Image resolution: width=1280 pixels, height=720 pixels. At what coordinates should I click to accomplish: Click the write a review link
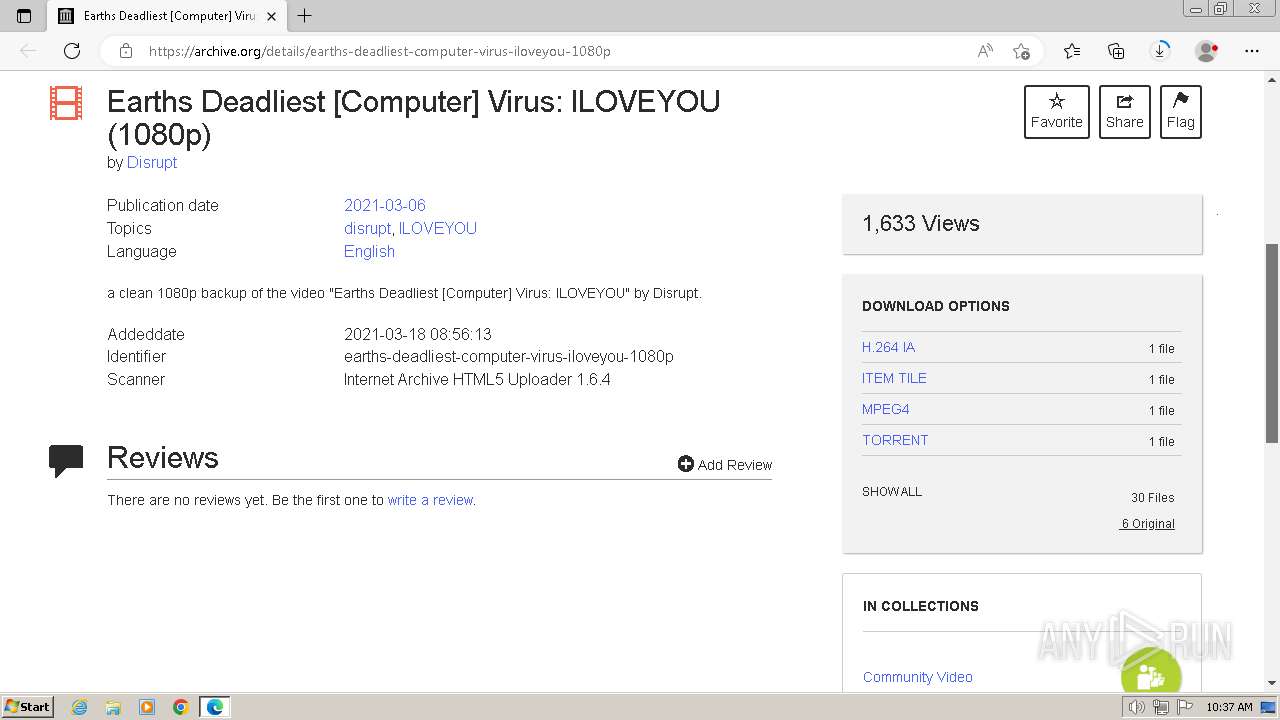(x=430, y=500)
